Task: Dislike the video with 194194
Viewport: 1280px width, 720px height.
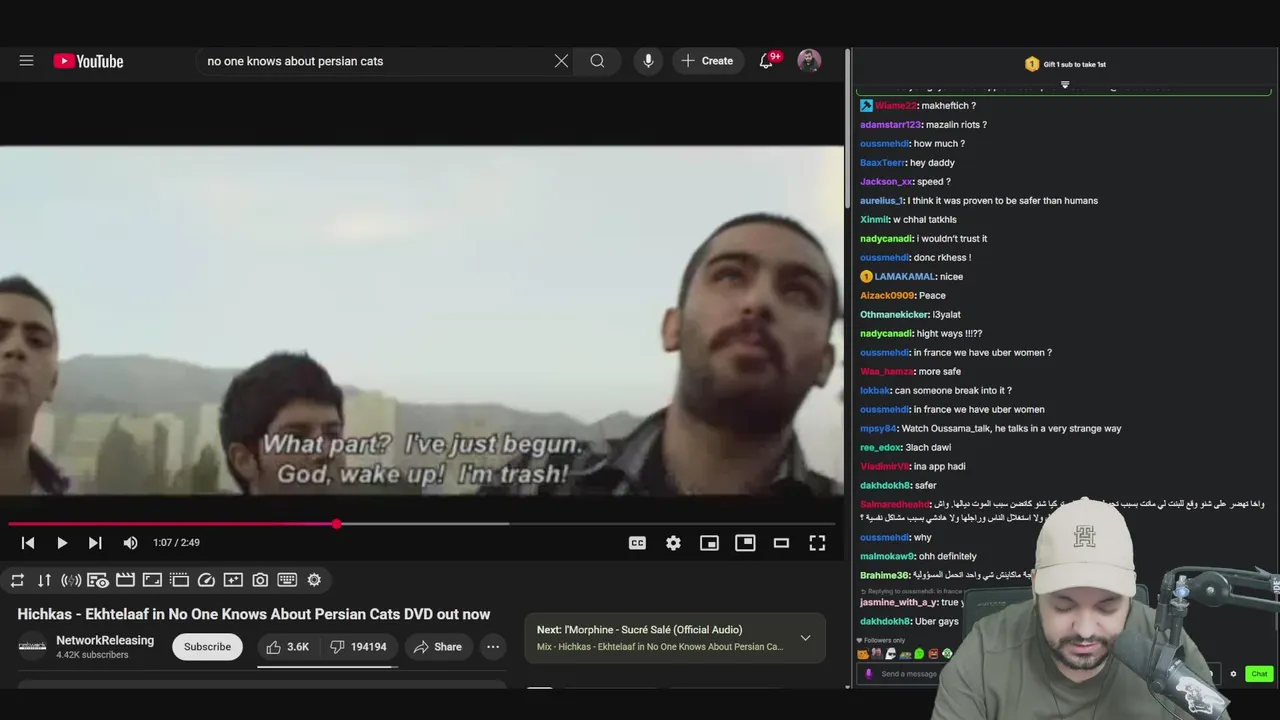Action: tap(358, 647)
